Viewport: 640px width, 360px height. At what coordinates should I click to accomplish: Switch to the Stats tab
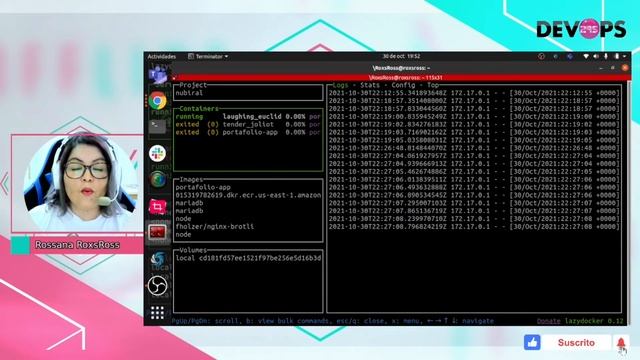pos(370,85)
